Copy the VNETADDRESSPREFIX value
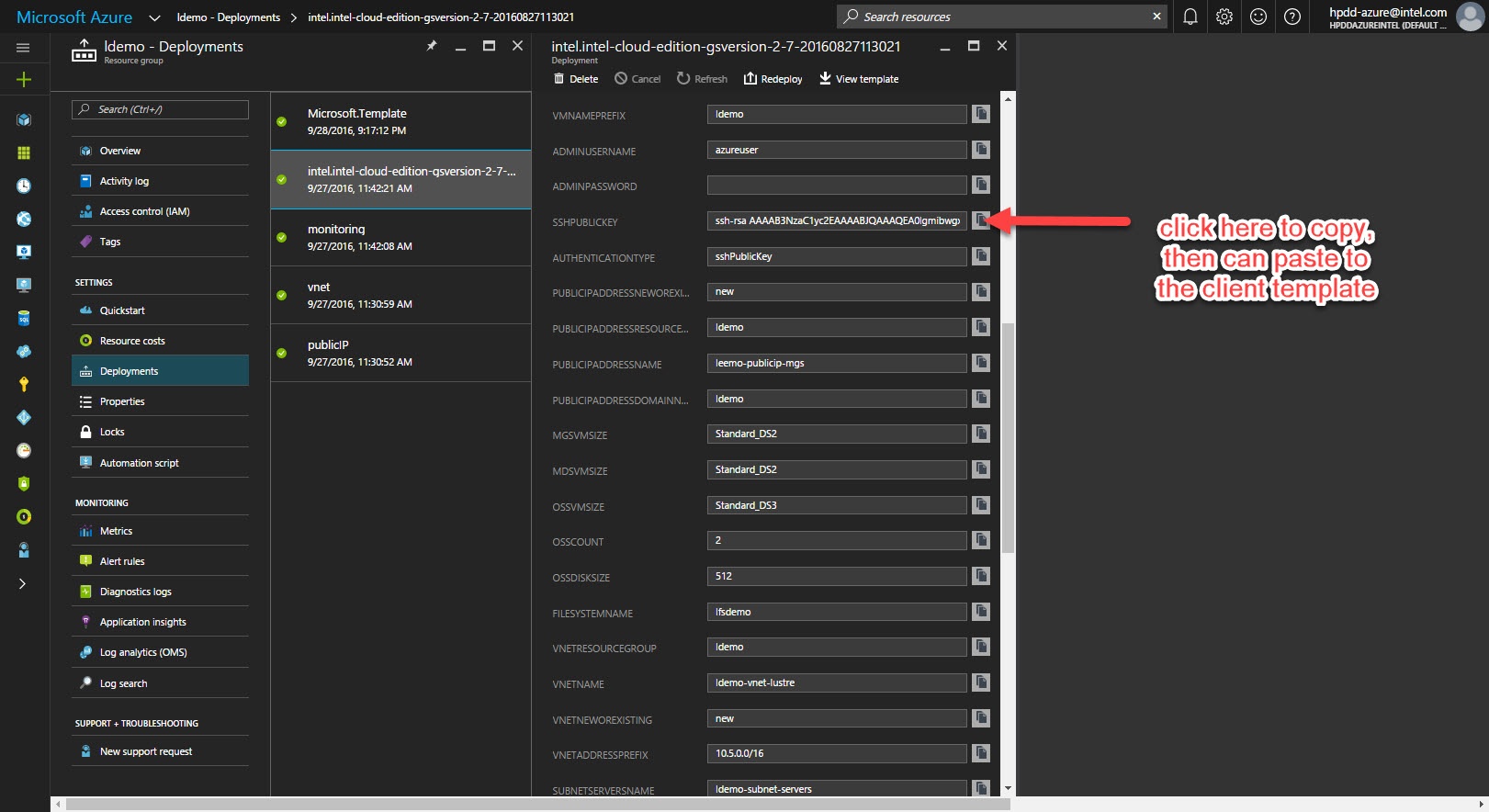 pos(981,753)
